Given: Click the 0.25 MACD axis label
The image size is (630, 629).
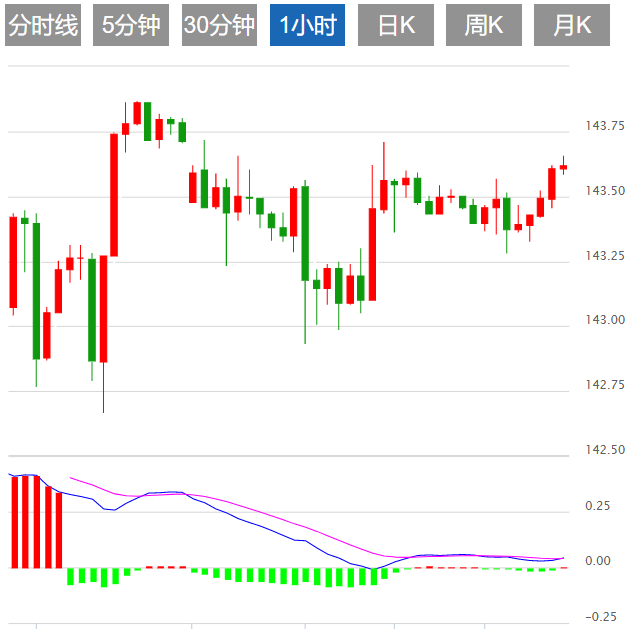Looking at the screenshot, I should 599,506.
